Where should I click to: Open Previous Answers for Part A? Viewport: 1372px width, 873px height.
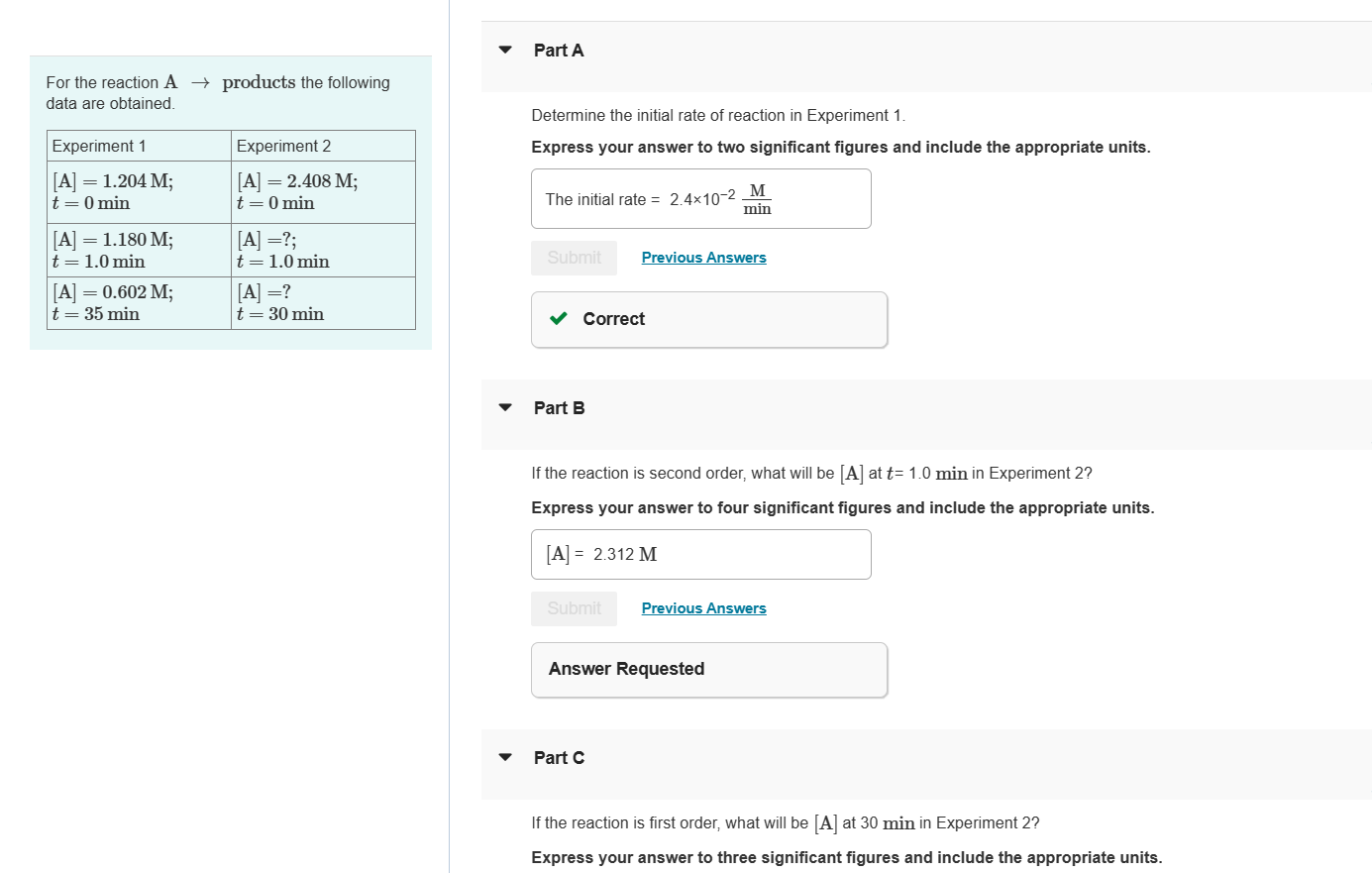click(x=703, y=257)
